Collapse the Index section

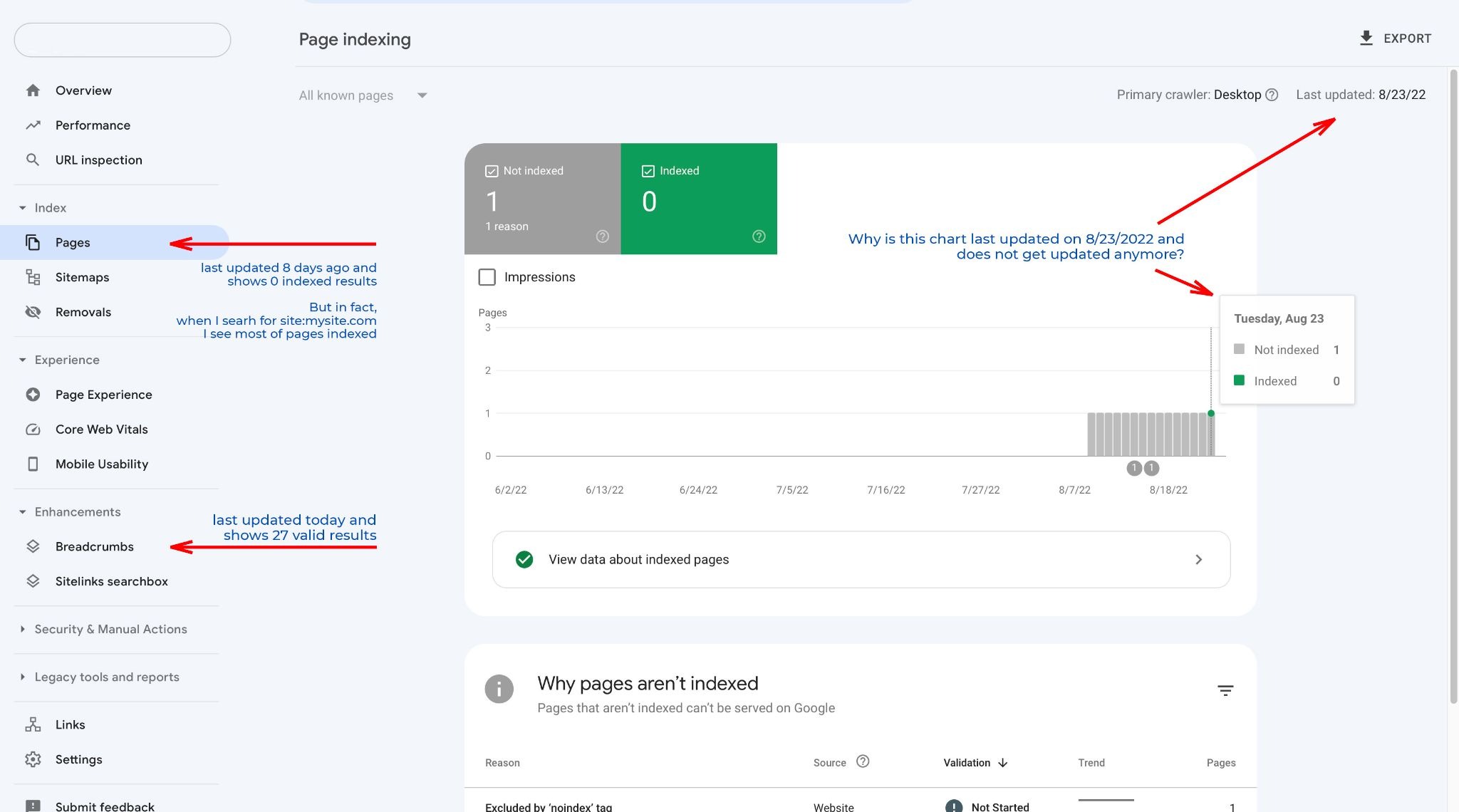point(22,207)
